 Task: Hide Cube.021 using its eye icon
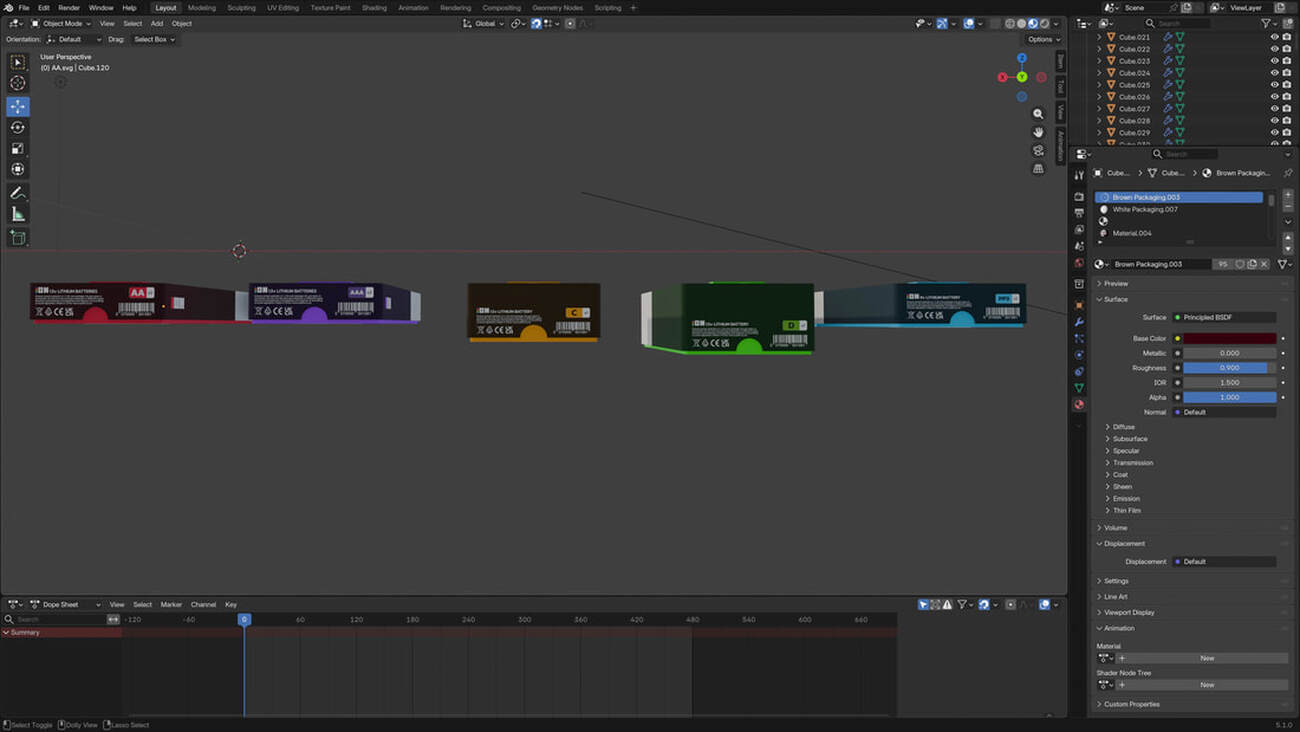click(1274, 37)
